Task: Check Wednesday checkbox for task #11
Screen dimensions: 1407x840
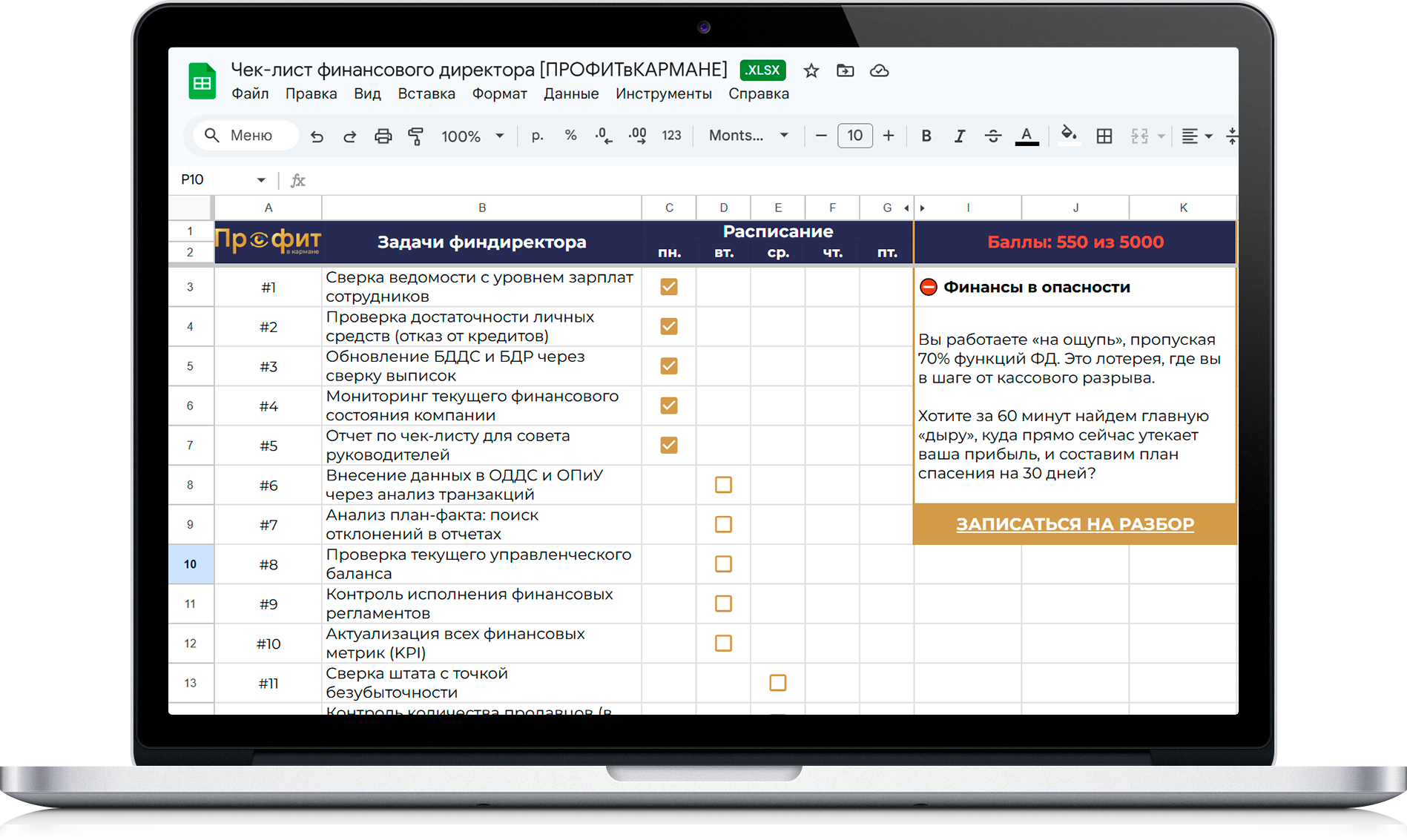Action: pyautogui.click(x=777, y=683)
